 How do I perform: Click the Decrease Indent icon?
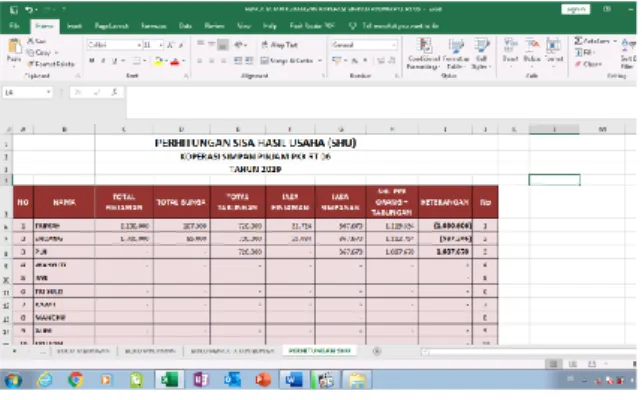click(x=238, y=61)
